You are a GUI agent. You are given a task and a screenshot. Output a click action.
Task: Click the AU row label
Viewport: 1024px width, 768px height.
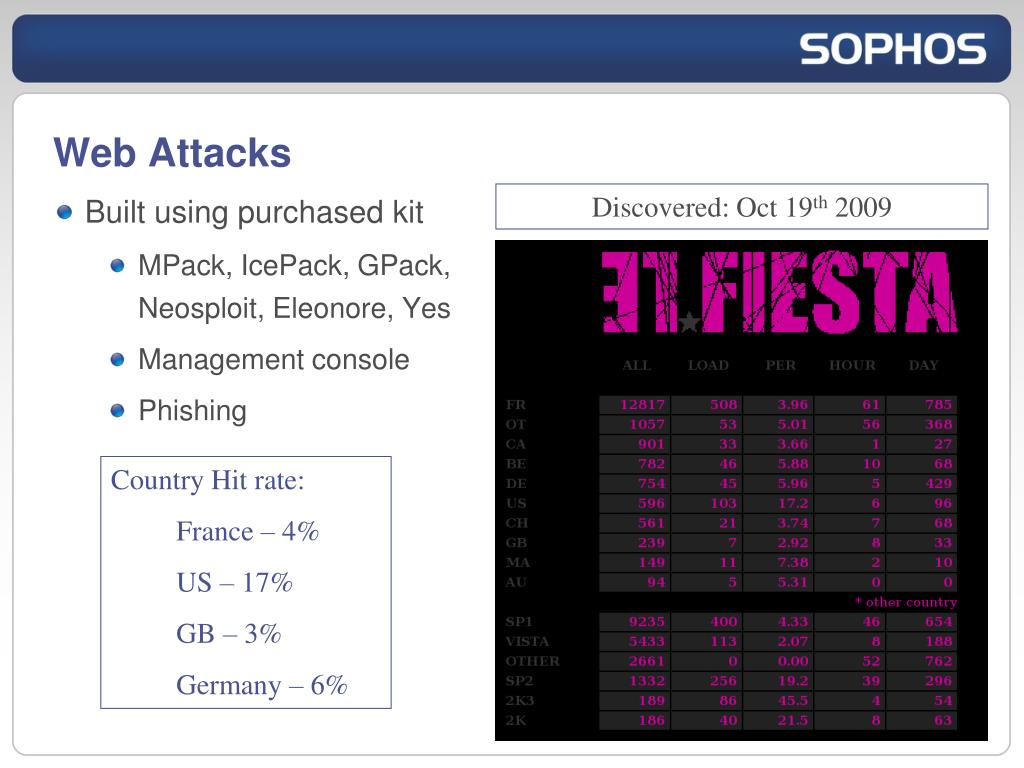[x=516, y=582]
